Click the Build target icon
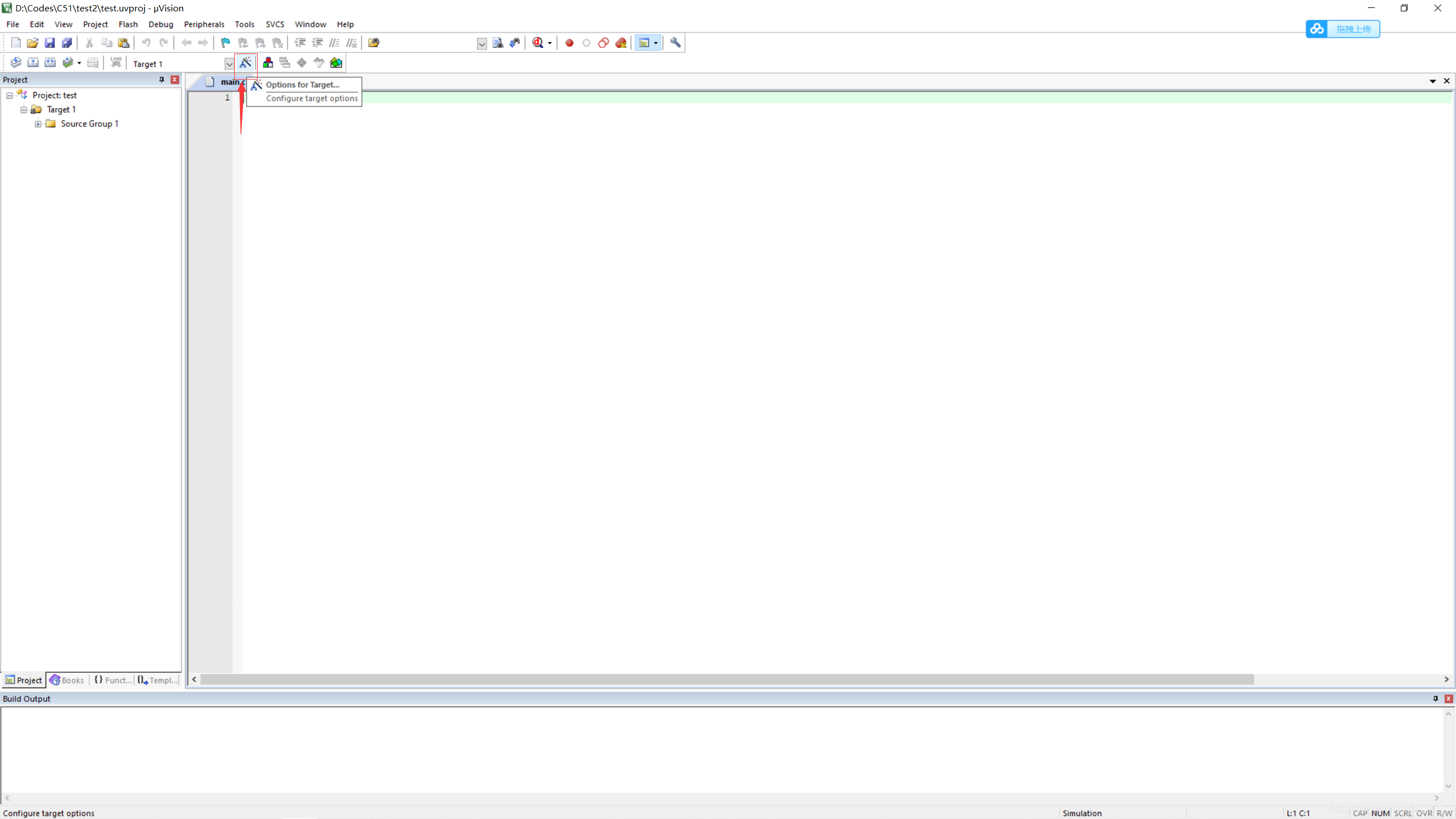This screenshot has width=1456, height=819. (33, 63)
